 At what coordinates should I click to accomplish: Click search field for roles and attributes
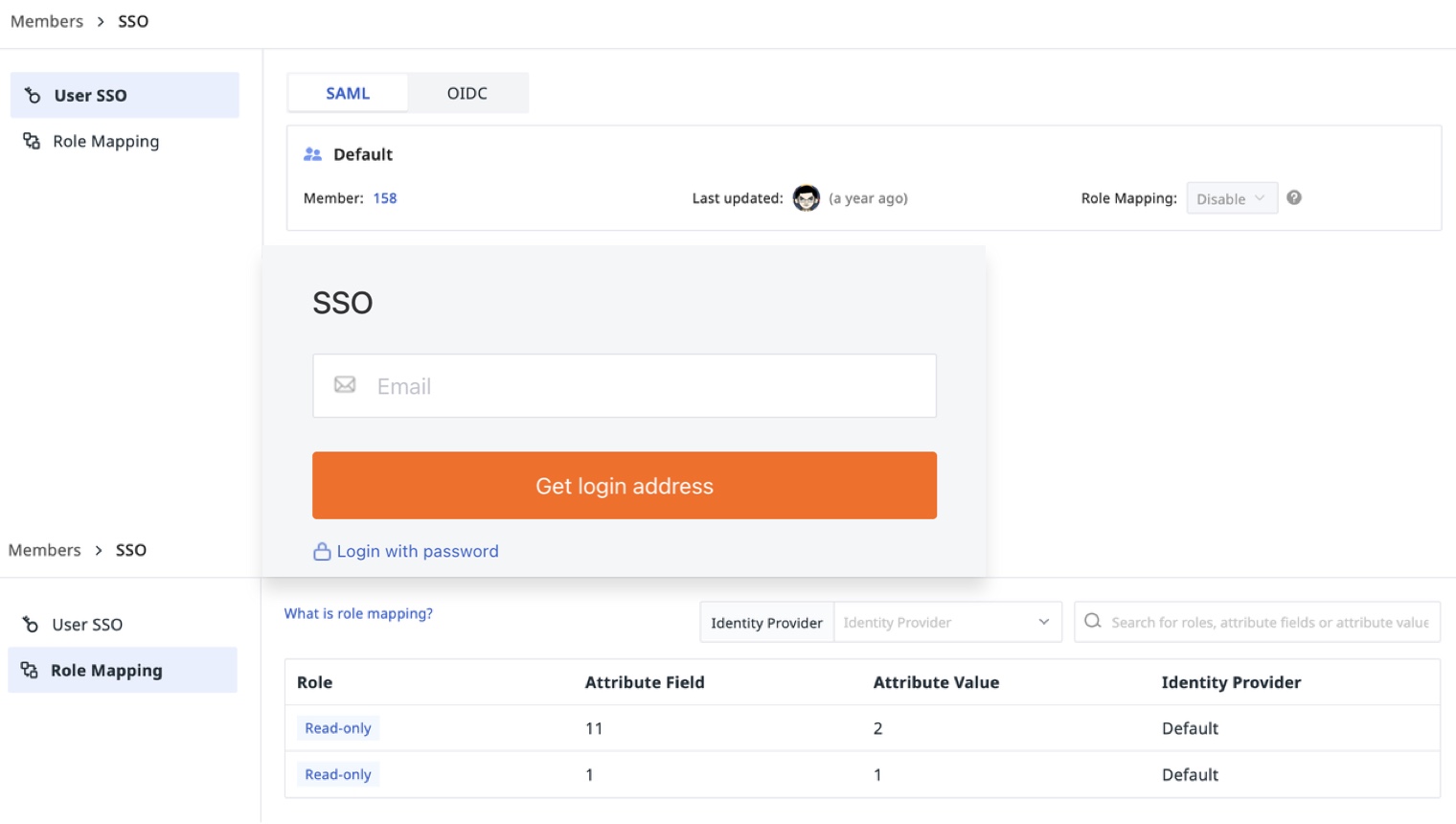[1258, 622]
